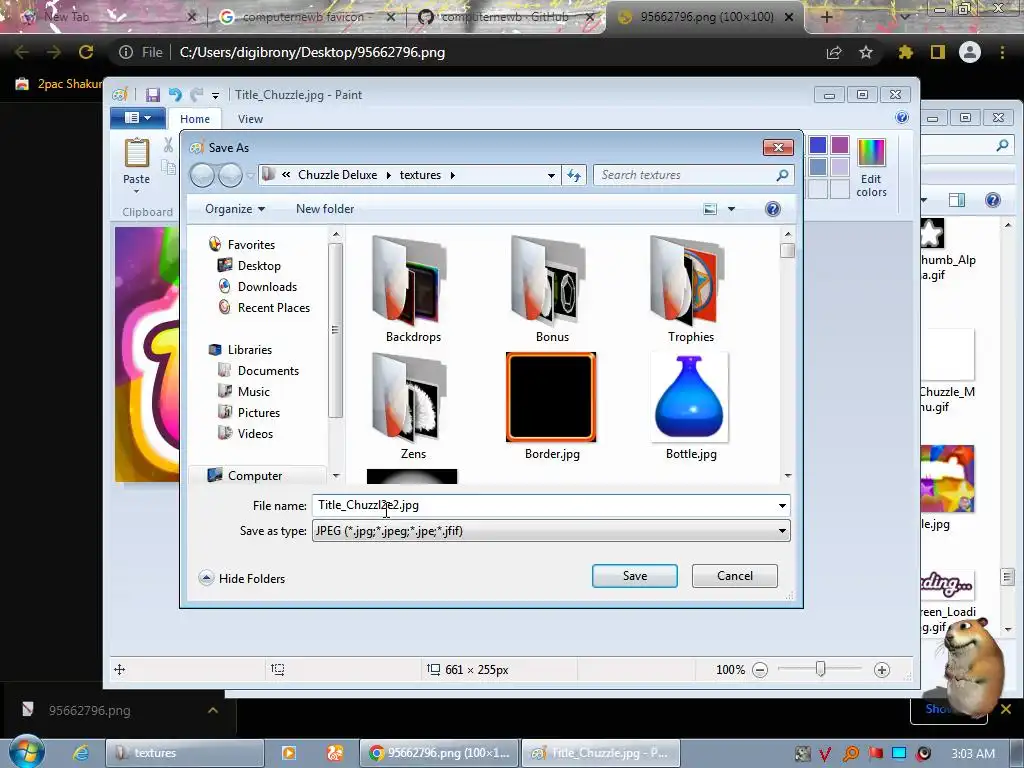The image size is (1024, 768).
Task: Switch to Paint's Home ribbon tab
Action: point(195,119)
